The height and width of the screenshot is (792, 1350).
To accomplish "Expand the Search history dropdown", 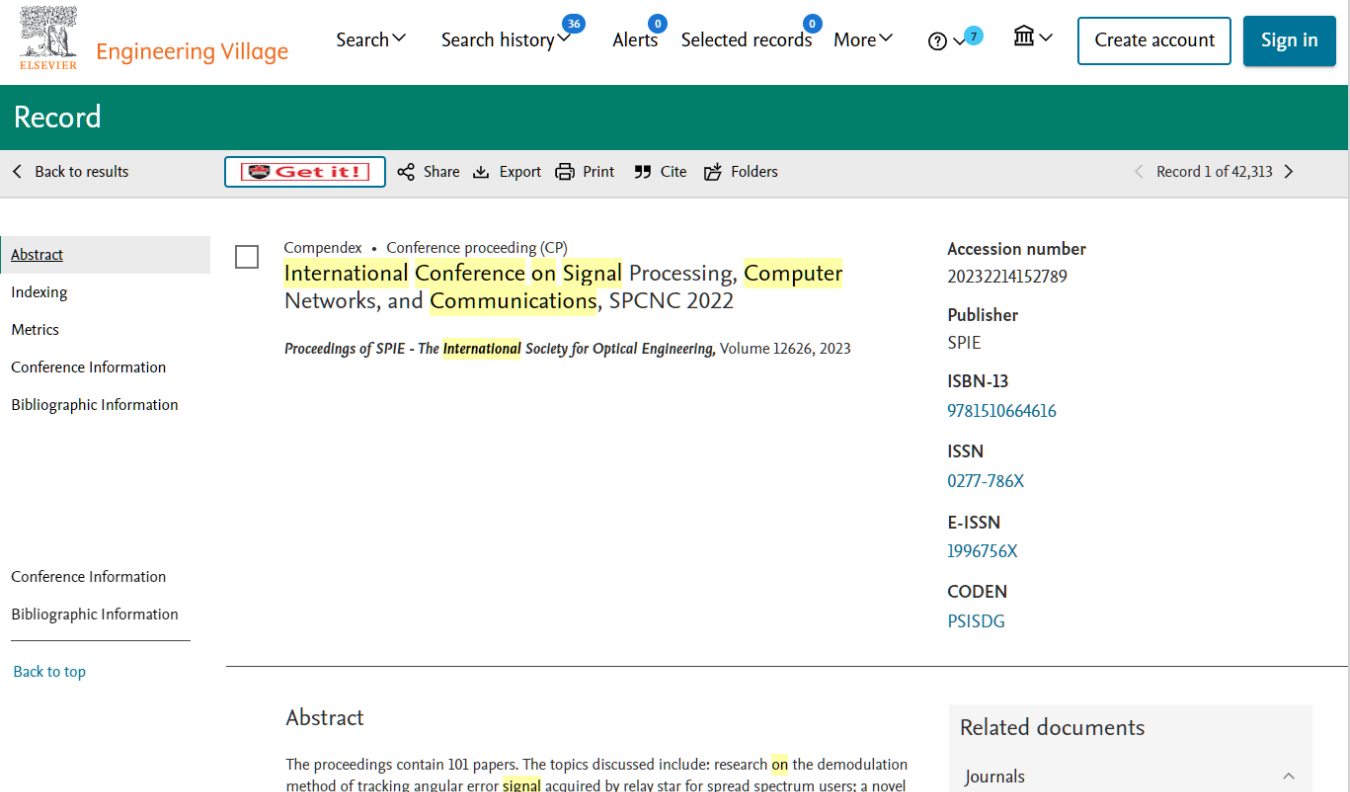I will tap(506, 40).
